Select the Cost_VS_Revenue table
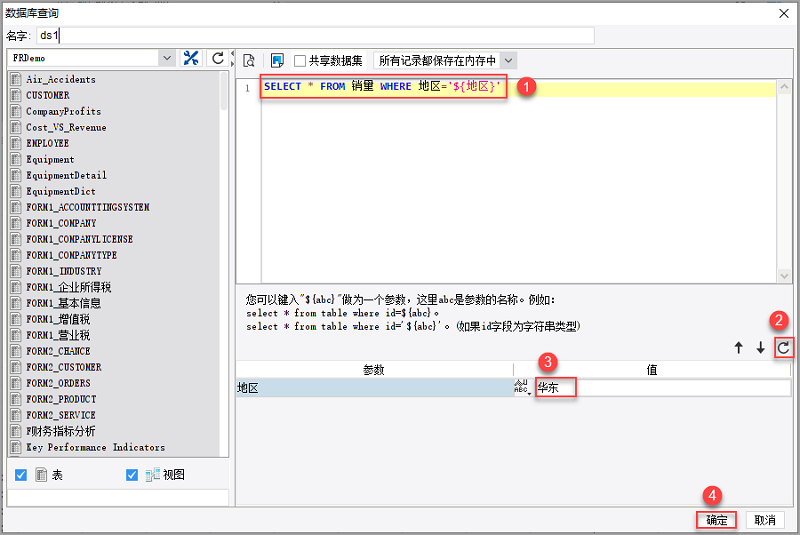Screen dimensions: 800x535 (66, 127)
